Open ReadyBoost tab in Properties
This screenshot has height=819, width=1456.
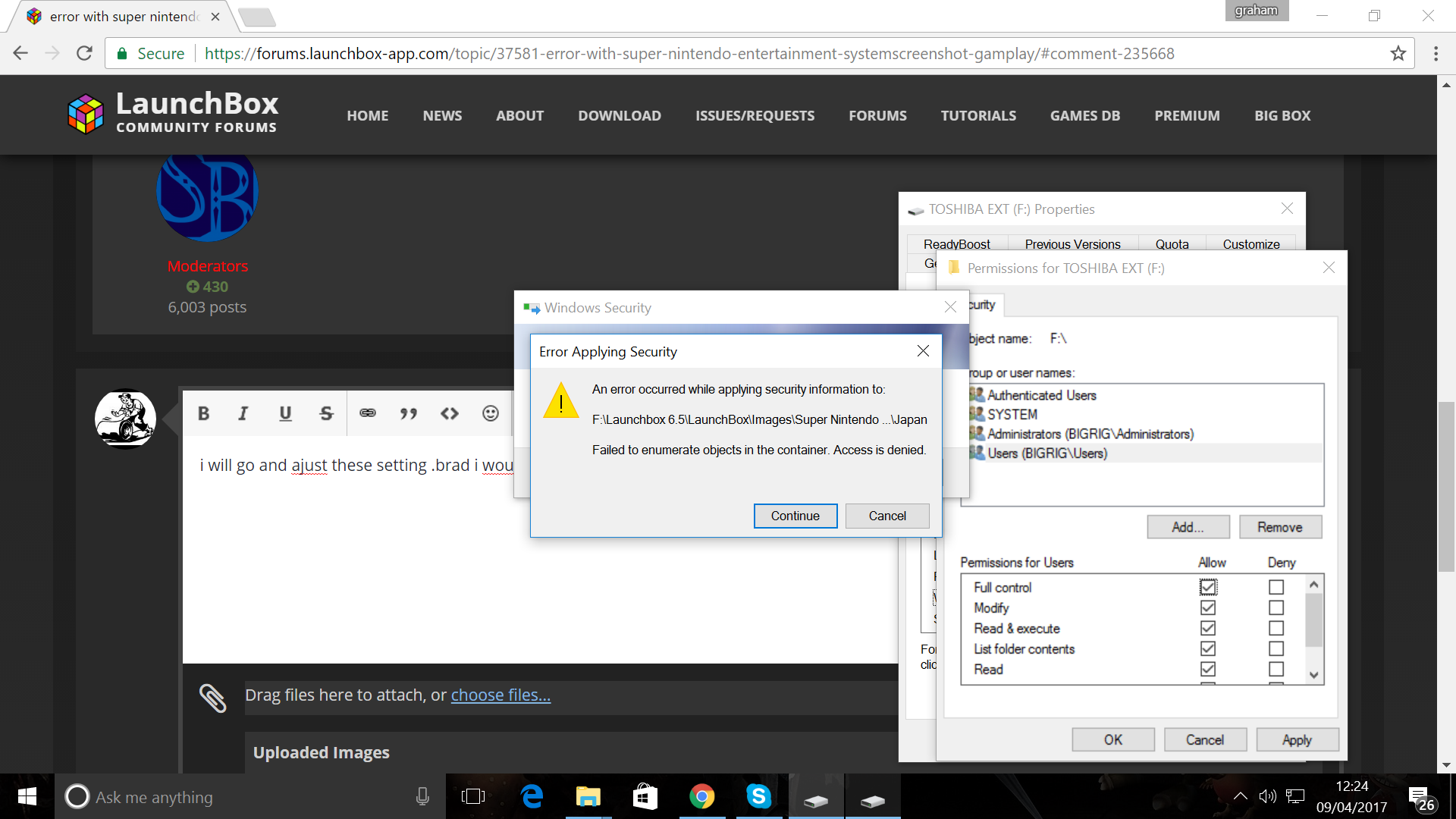pos(957,243)
